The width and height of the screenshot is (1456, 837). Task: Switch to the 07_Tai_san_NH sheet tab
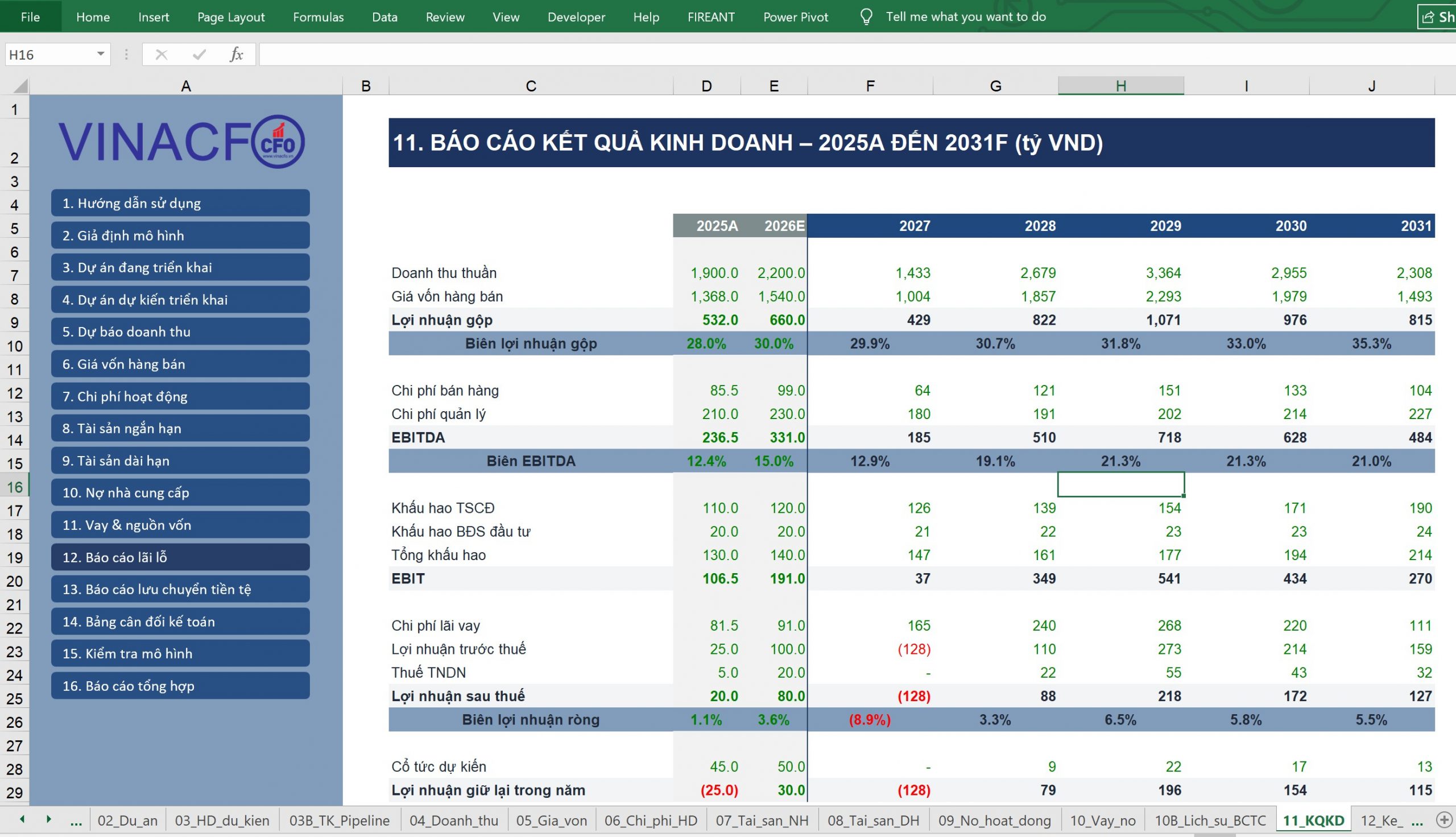762,821
